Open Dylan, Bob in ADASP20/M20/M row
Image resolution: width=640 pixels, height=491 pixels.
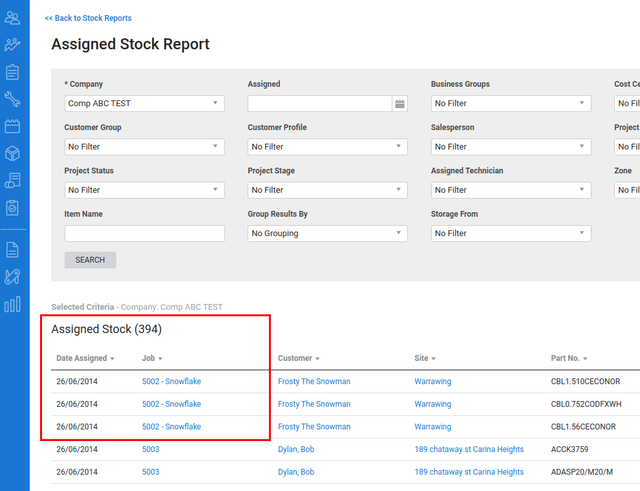tap(296, 472)
